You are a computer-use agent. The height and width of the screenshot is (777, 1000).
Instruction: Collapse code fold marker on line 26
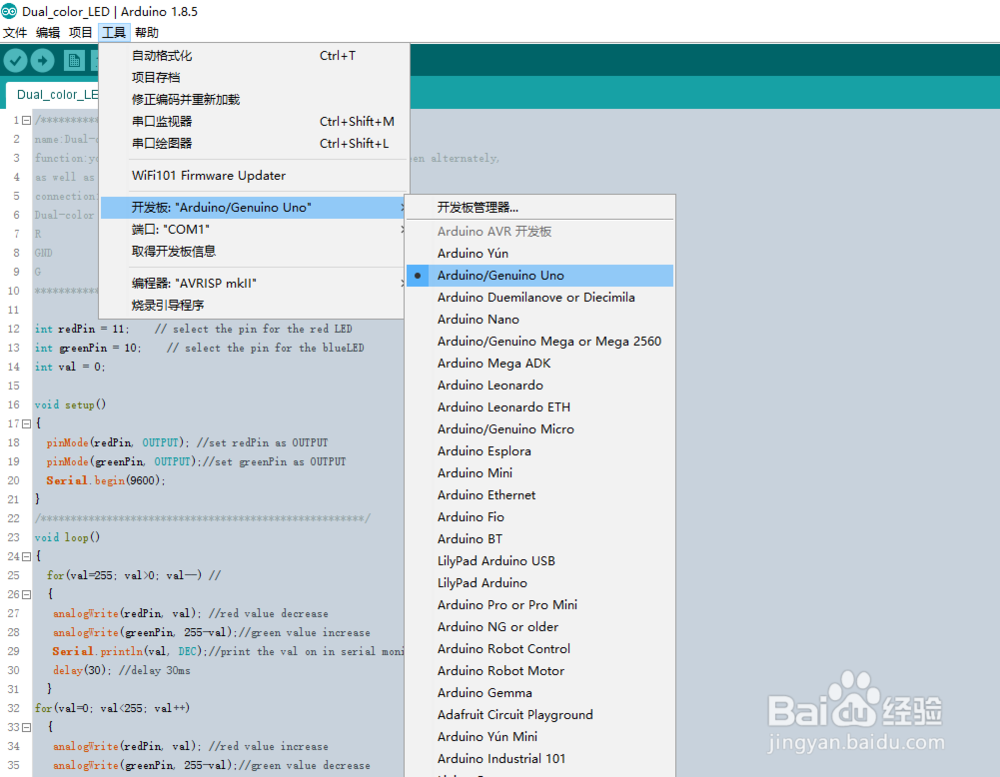tap(26, 594)
